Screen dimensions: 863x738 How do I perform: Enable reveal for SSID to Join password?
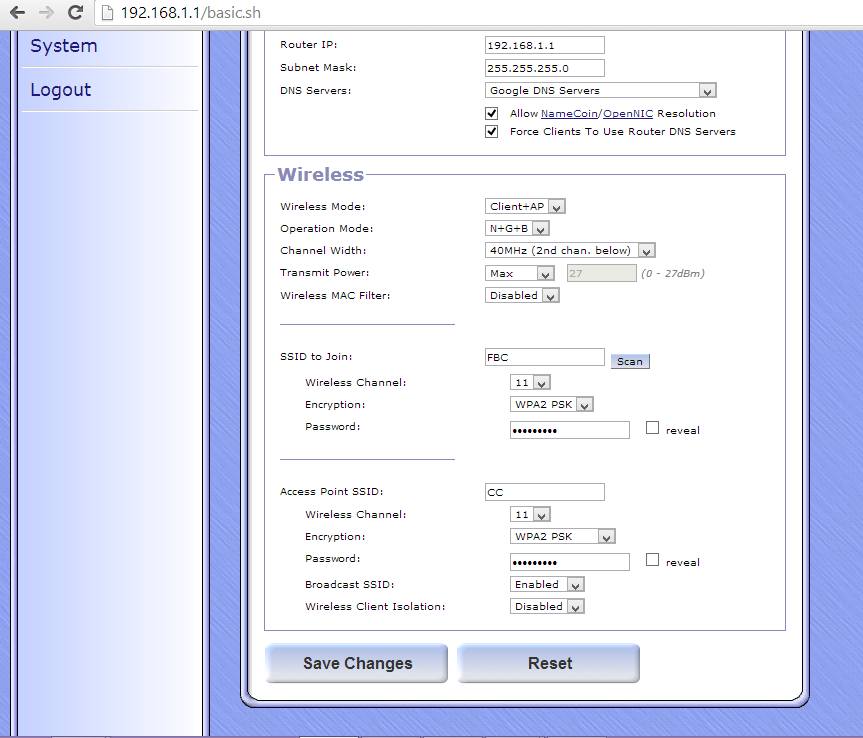pos(653,428)
